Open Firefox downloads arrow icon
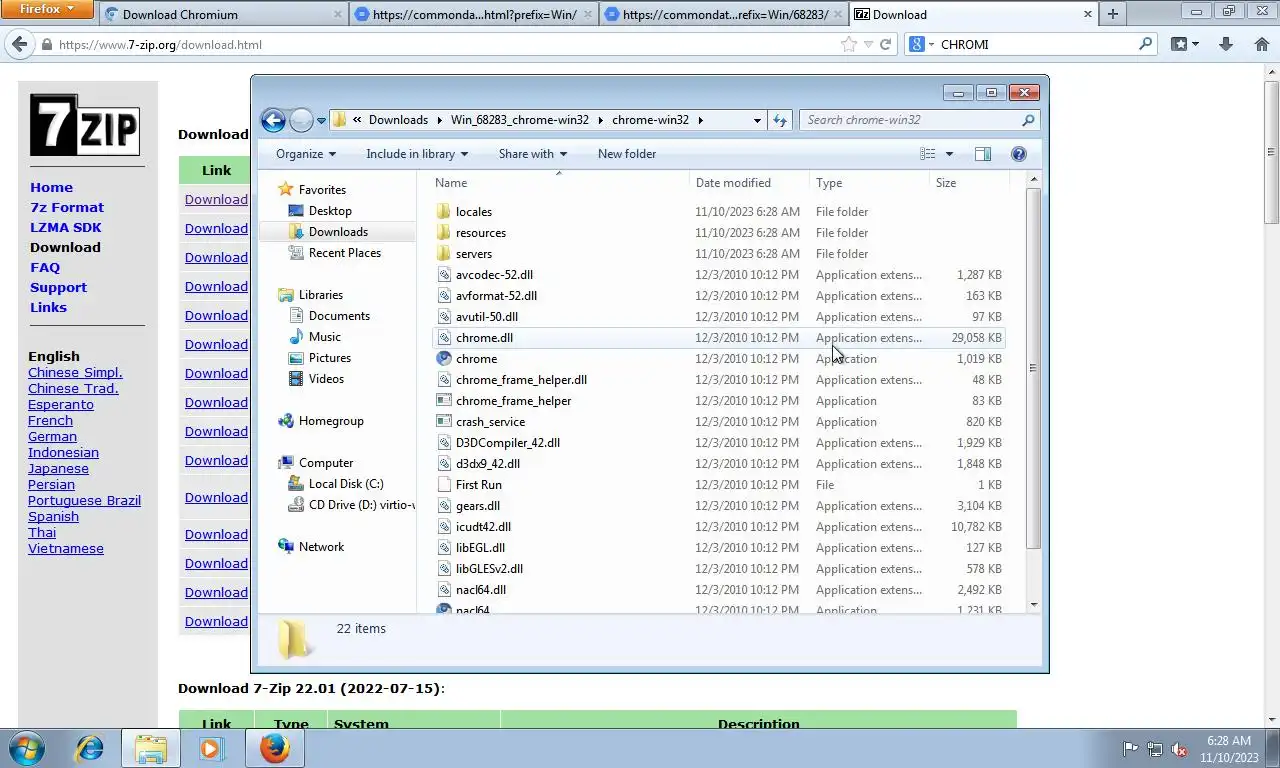This screenshot has height=768, width=1280. (x=1226, y=44)
